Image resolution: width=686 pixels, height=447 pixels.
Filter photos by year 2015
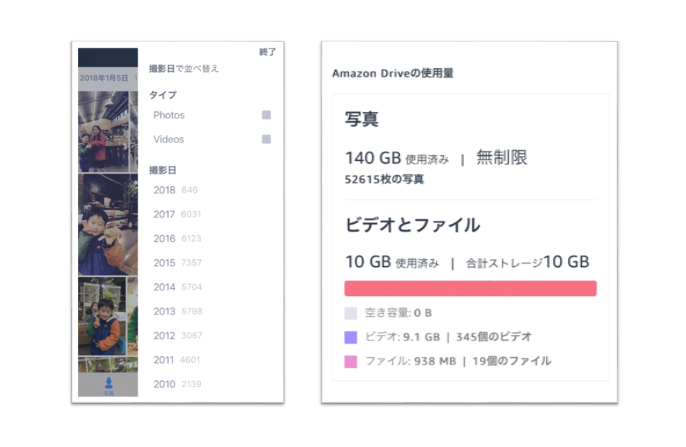pyautogui.click(x=177, y=263)
